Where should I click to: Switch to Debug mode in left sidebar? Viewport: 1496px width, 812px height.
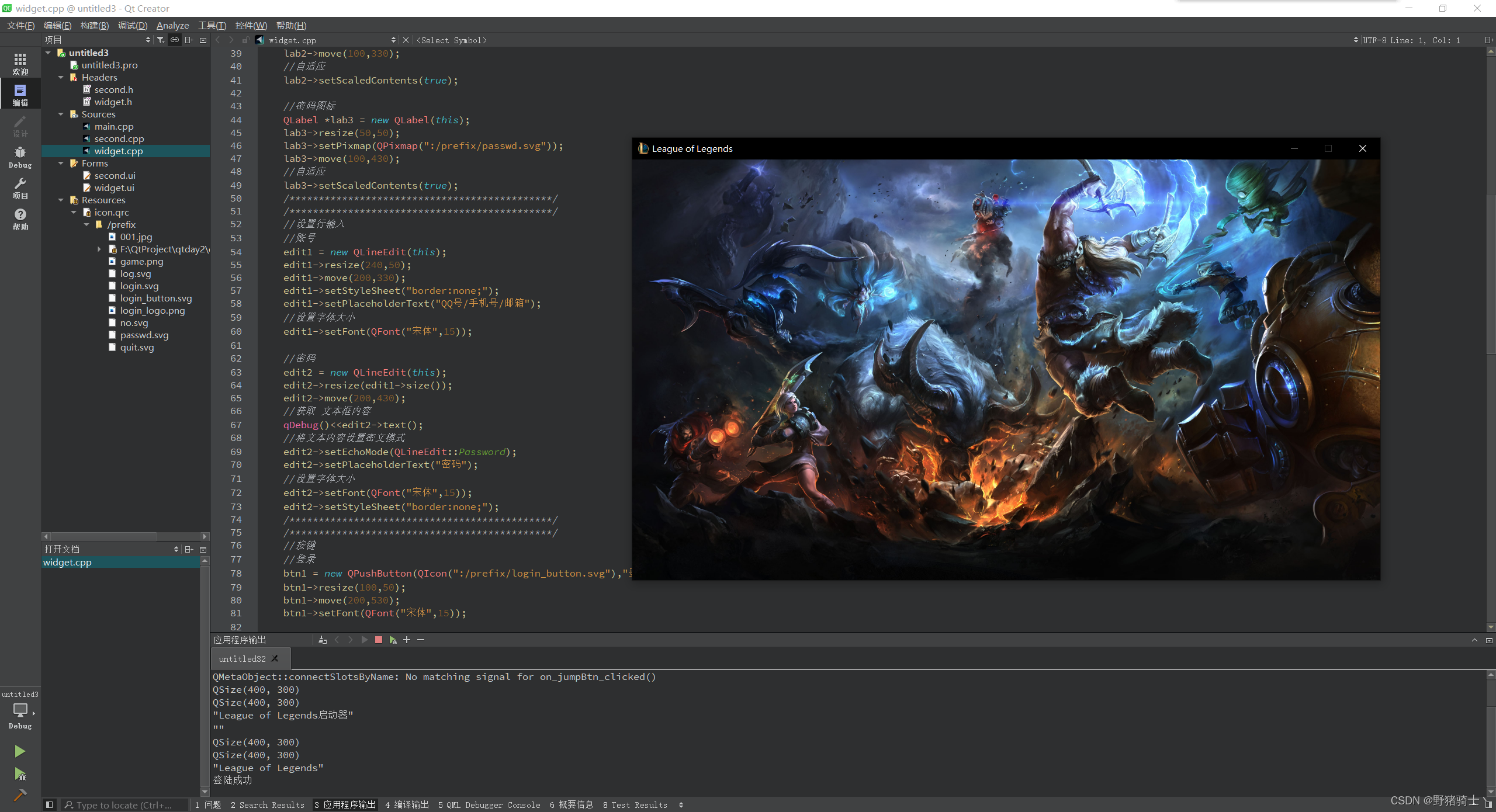20,157
